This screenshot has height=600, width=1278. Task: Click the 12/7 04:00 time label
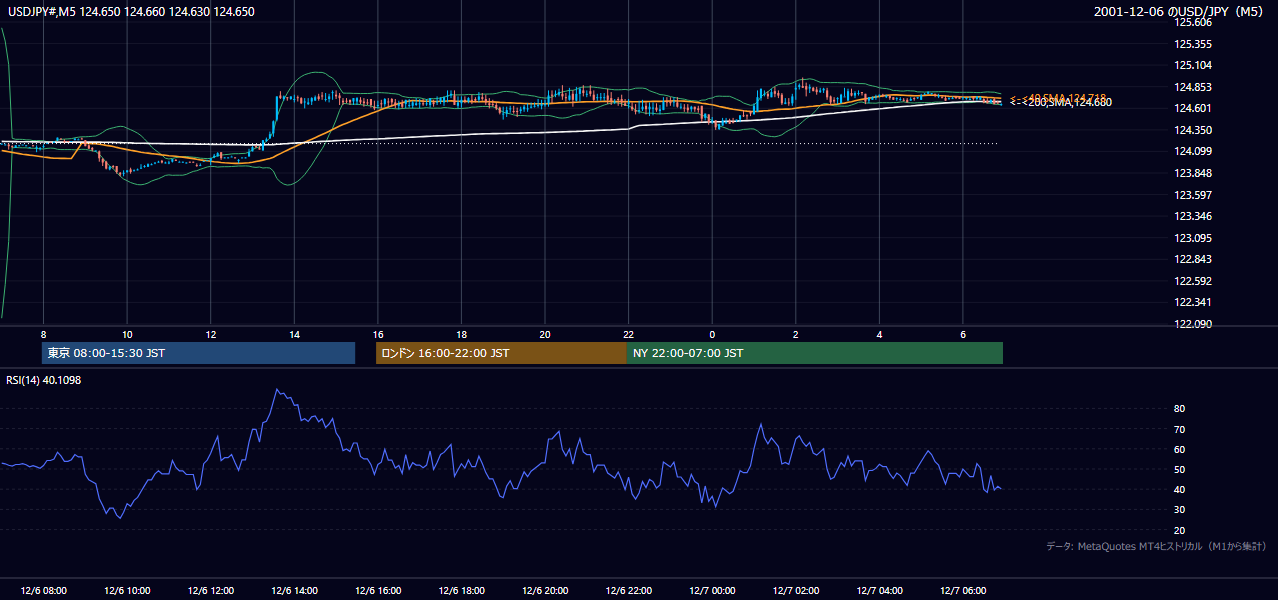pos(879,590)
